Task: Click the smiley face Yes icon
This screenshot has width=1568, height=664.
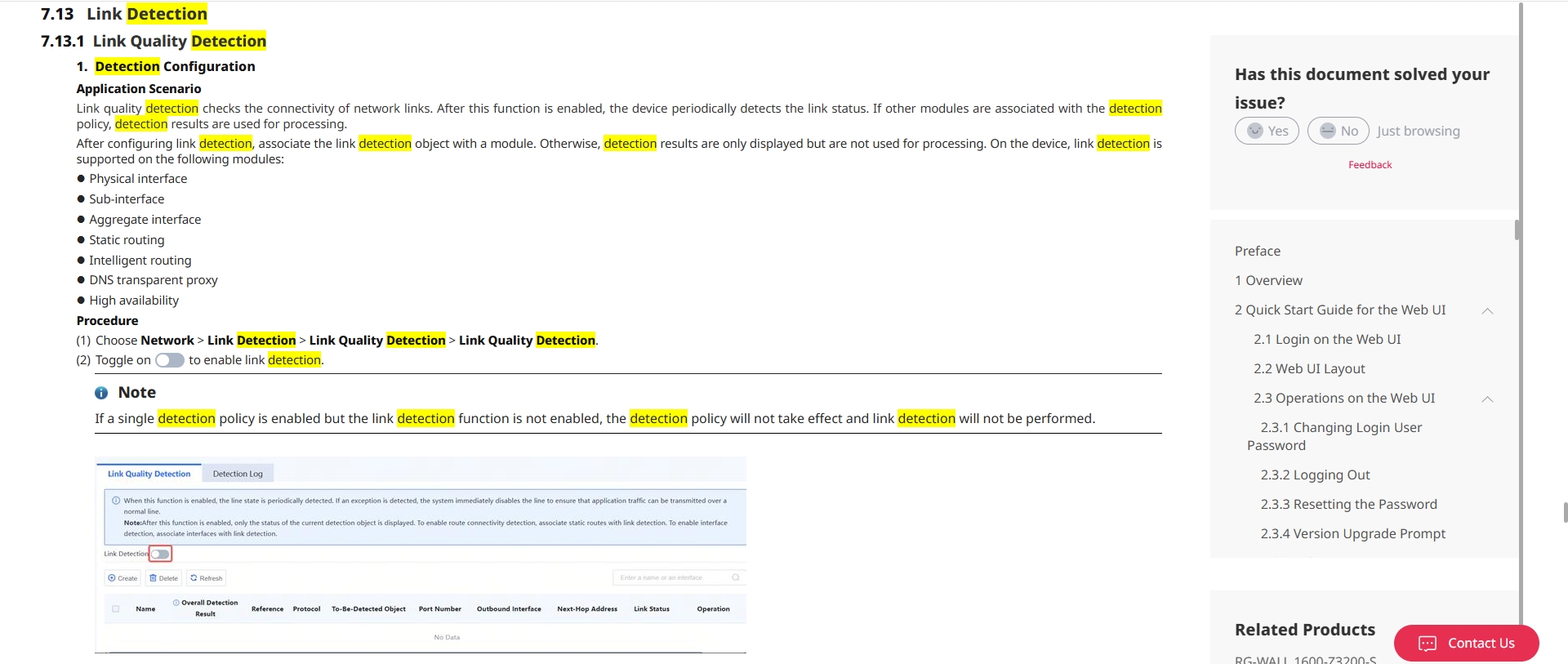Action: click(x=1255, y=131)
